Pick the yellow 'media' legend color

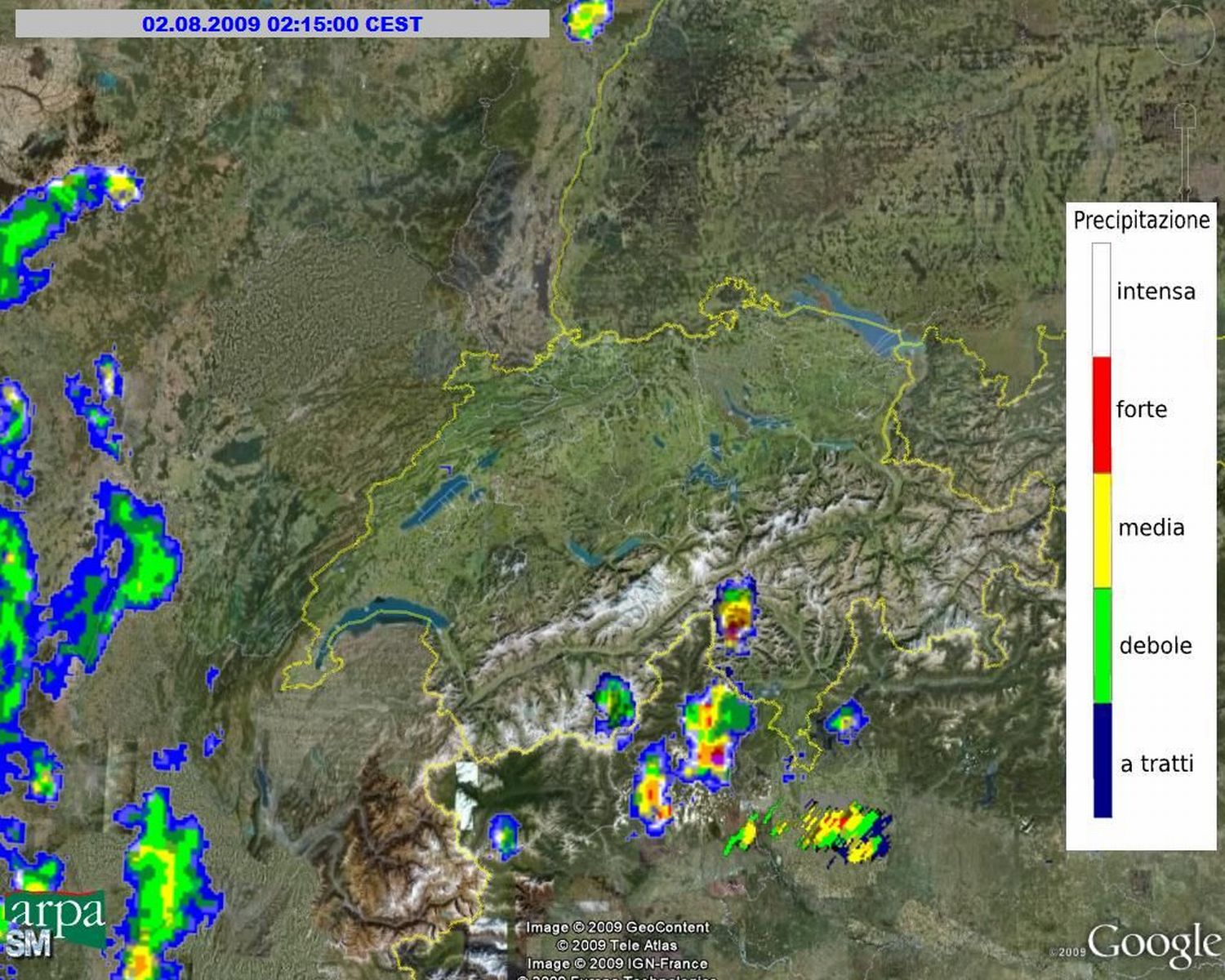(x=1102, y=531)
